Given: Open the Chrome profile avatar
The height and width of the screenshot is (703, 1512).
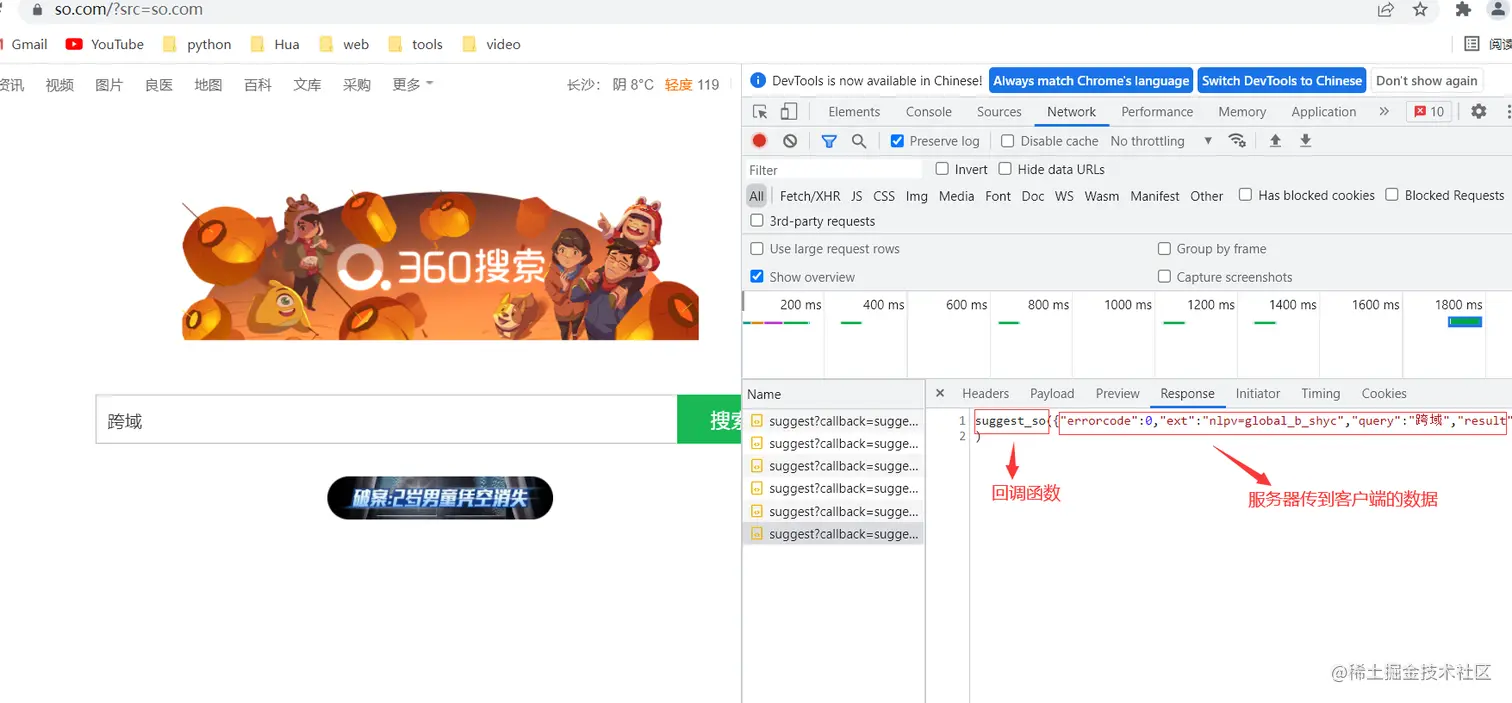Looking at the screenshot, I should pyautogui.click(x=1498, y=10).
